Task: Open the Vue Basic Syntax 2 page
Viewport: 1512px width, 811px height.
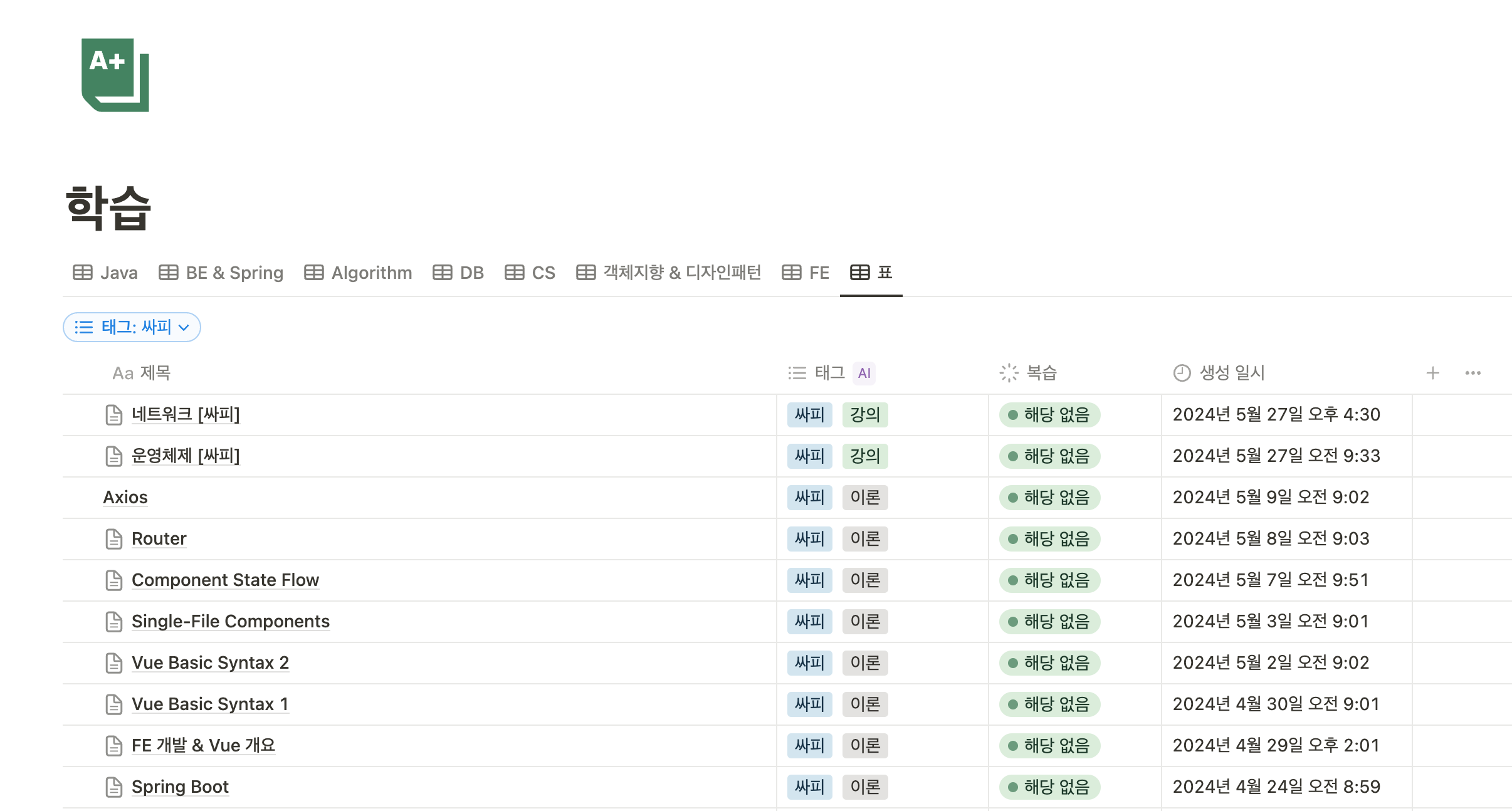Action: 210,662
